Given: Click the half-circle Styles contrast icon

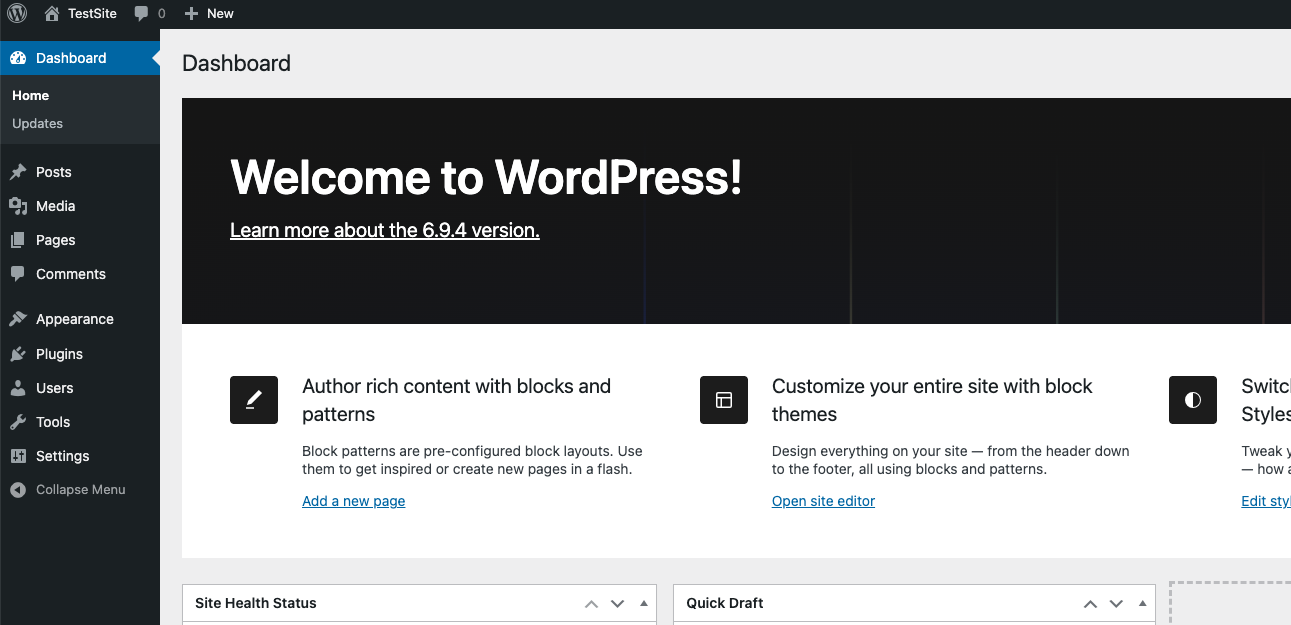Looking at the screenshot, I should pos(1192,400).
